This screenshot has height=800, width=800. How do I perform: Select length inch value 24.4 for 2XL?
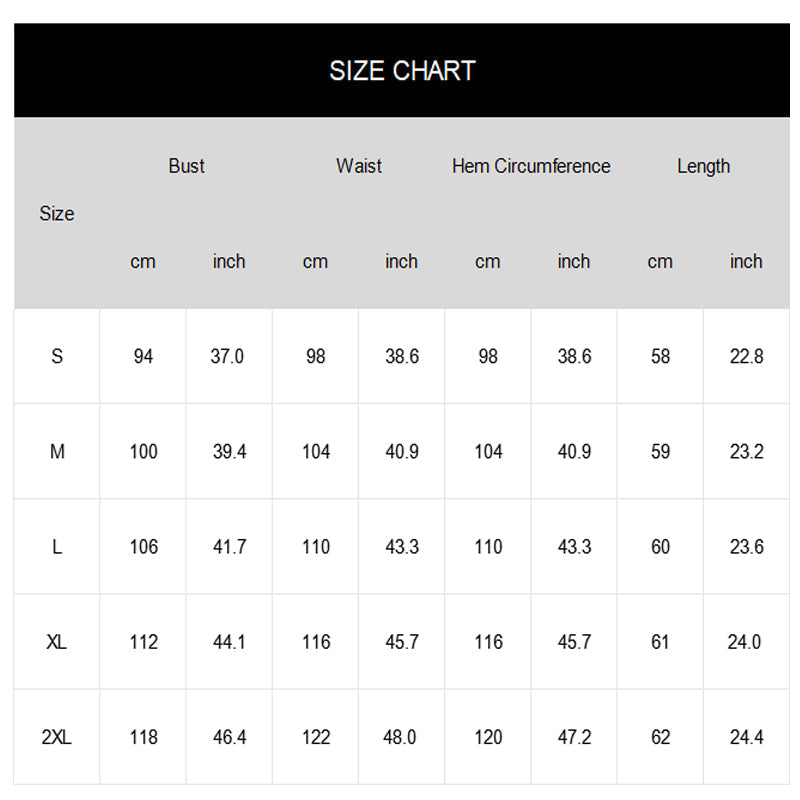(x=746, y=737)
